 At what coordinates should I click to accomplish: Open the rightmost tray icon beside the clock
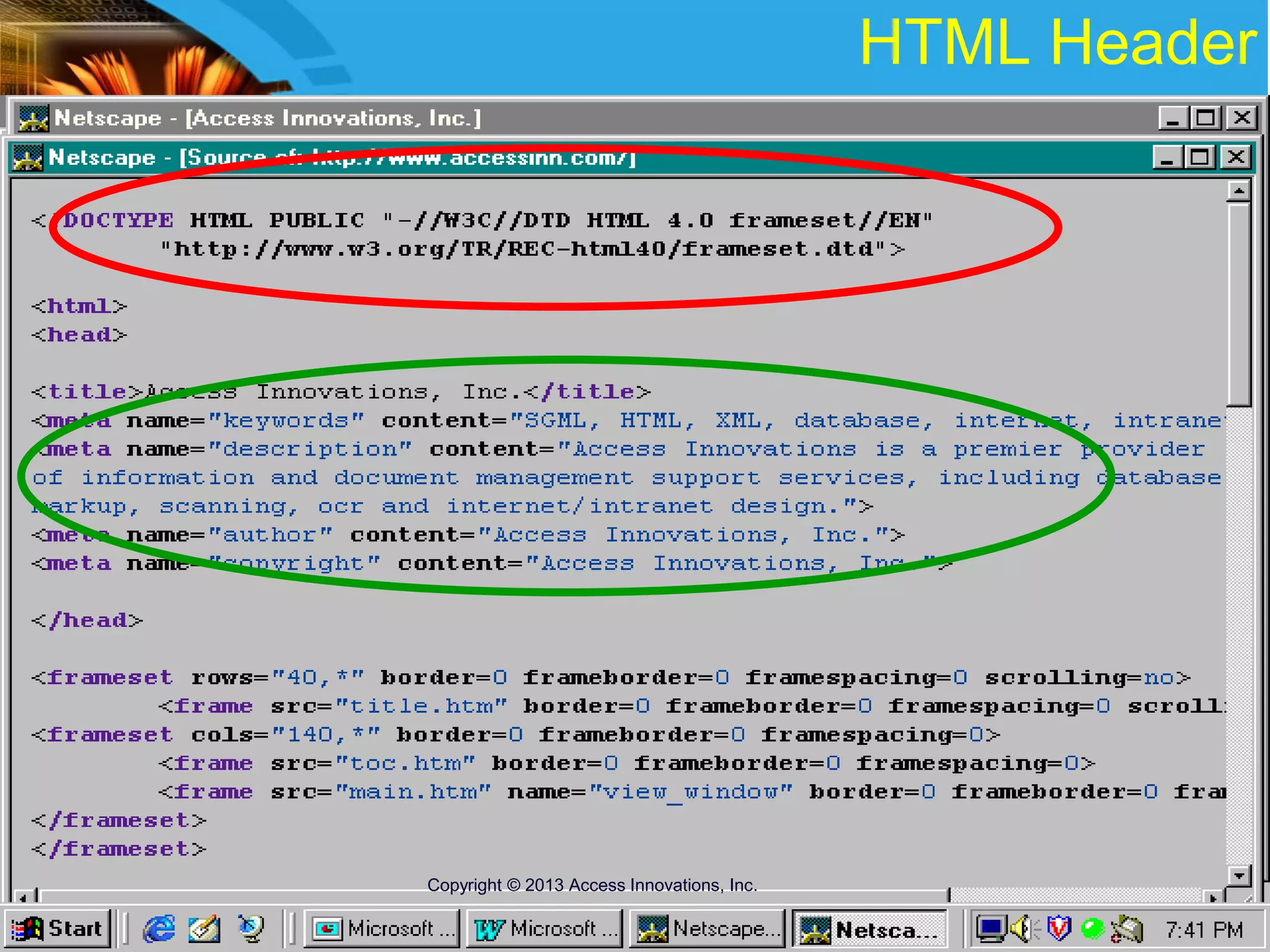click(x=1127, y=928)
